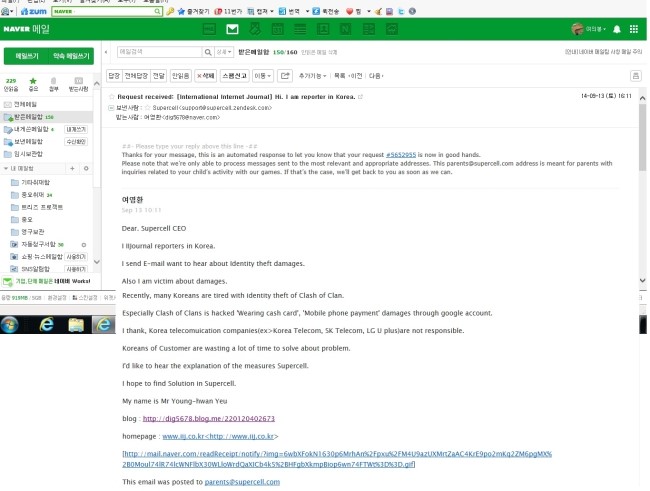Open the N-drive icon in header
This screenshot has height=491, width=650.
click(x=345, y=29)
